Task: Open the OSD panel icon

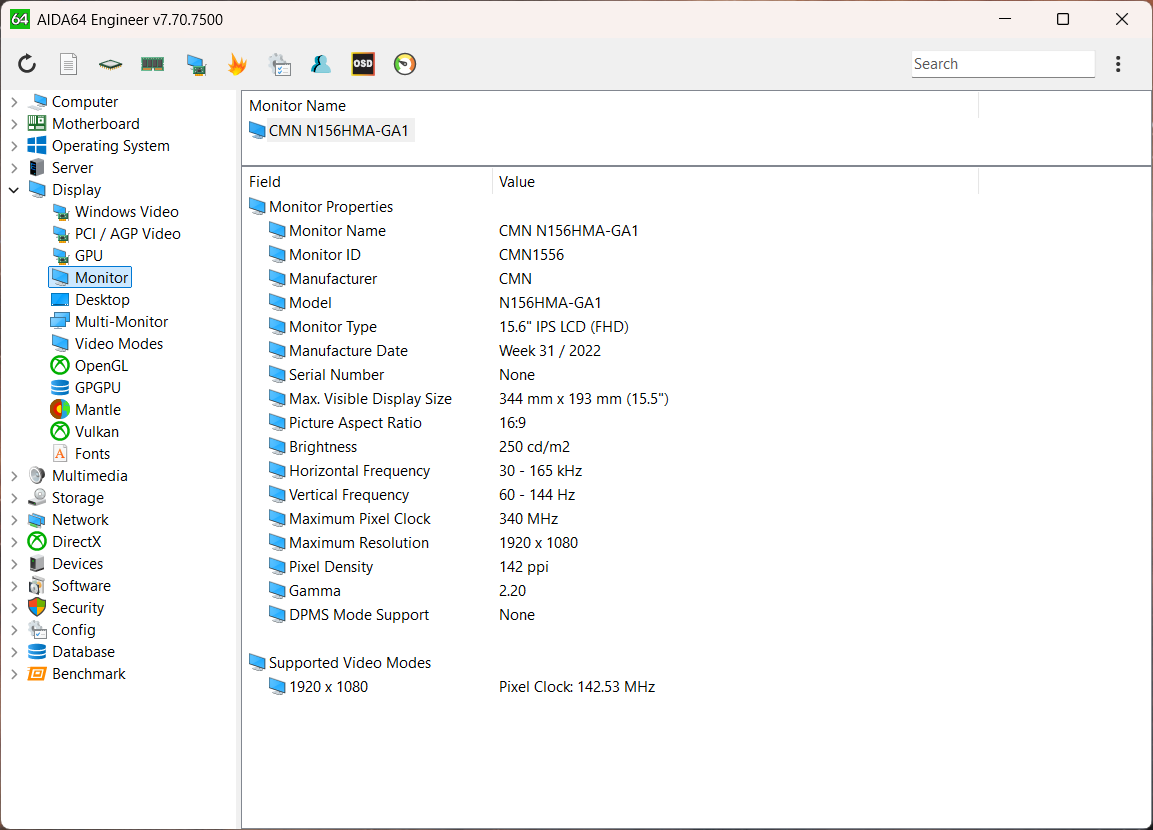Action: tap(363, 64)
